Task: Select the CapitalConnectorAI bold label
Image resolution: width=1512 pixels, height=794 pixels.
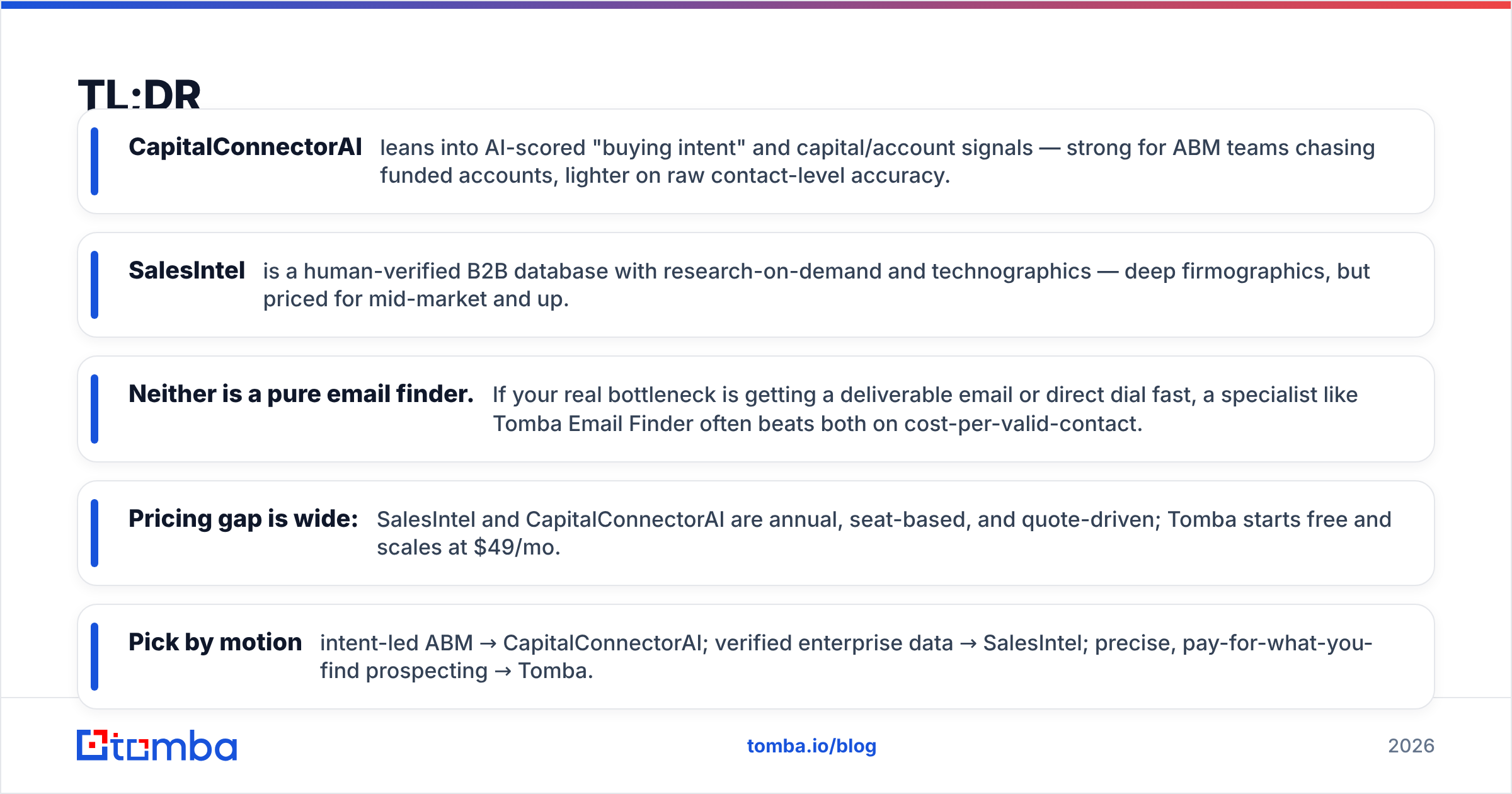Action: pos(245,147)
